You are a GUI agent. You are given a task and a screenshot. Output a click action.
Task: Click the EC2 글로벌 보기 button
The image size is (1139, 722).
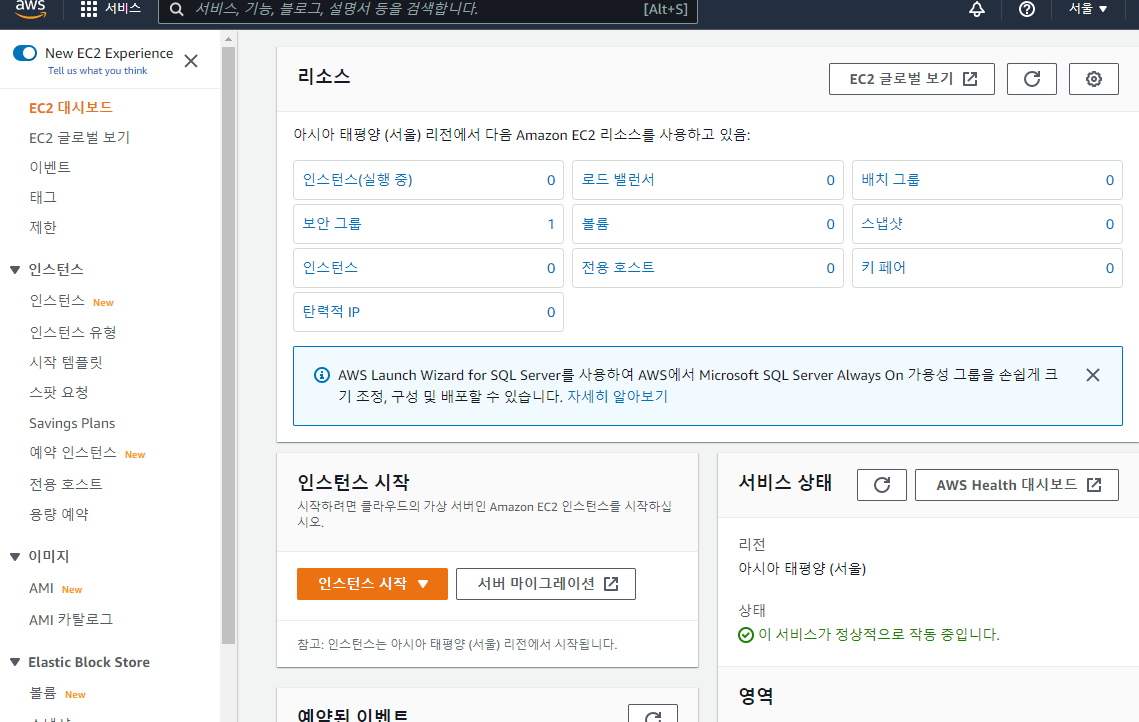[x=911, y=78]
